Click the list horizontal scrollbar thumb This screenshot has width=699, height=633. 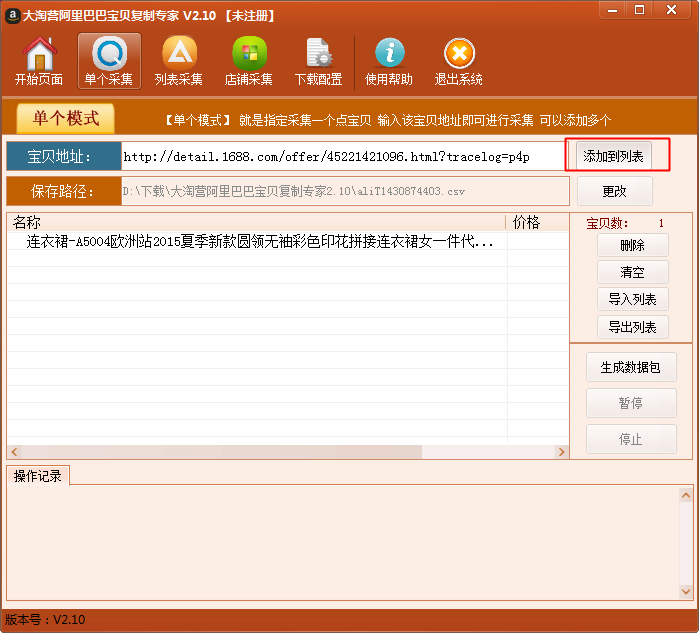(x=221, y=452)
